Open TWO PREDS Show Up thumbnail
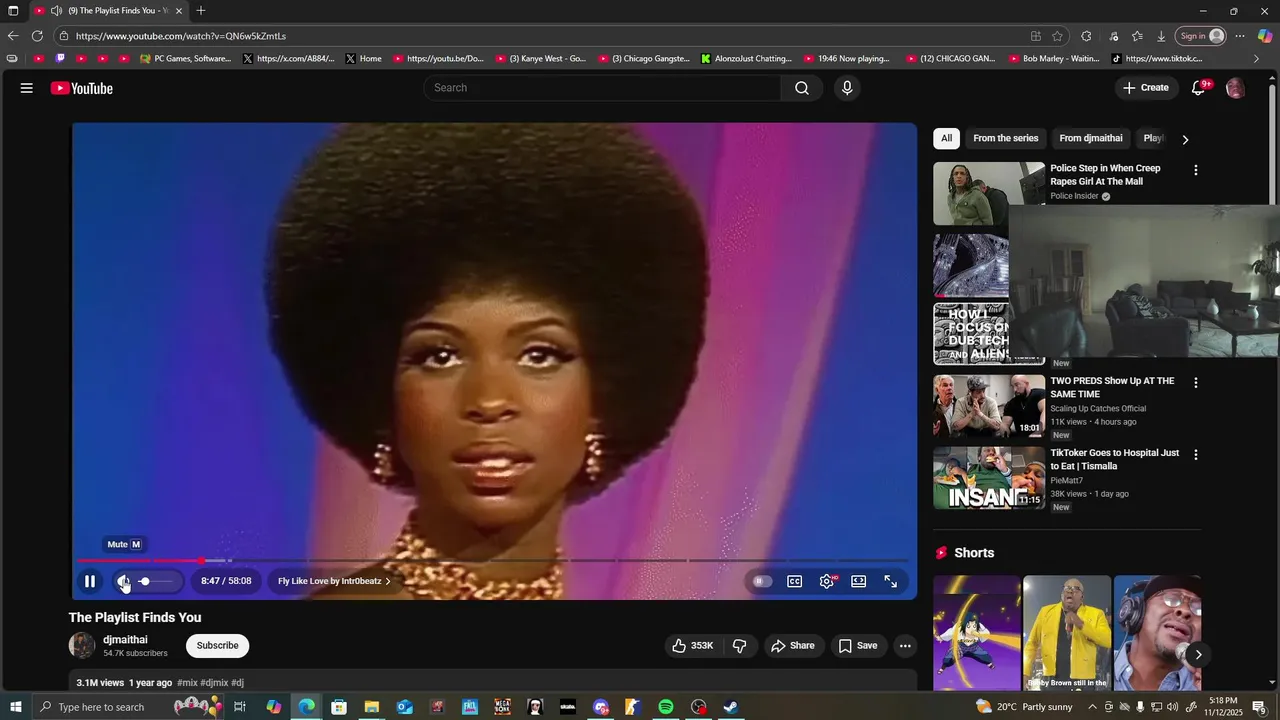 click(989, 406)
